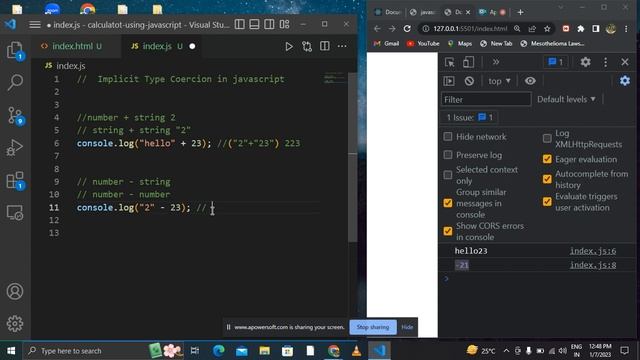Open the VS Code Manage gear

[15, 324]
